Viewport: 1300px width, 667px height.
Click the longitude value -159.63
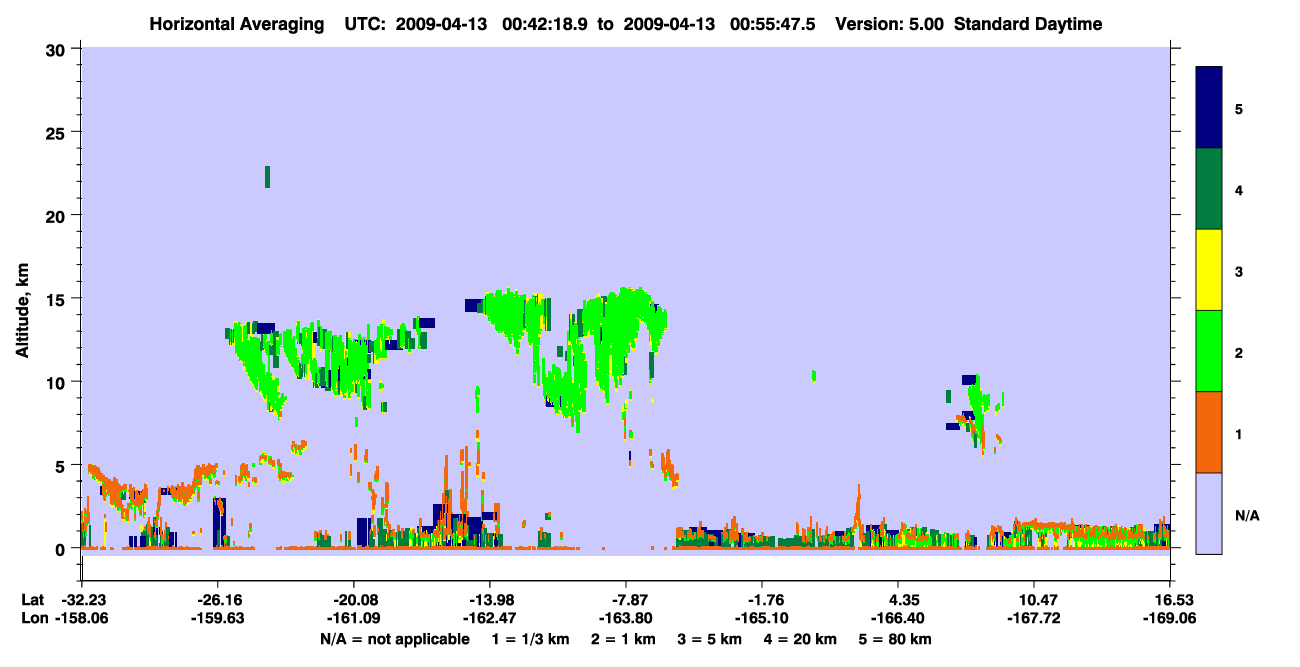pyautogui.click(x=218, y=618)
